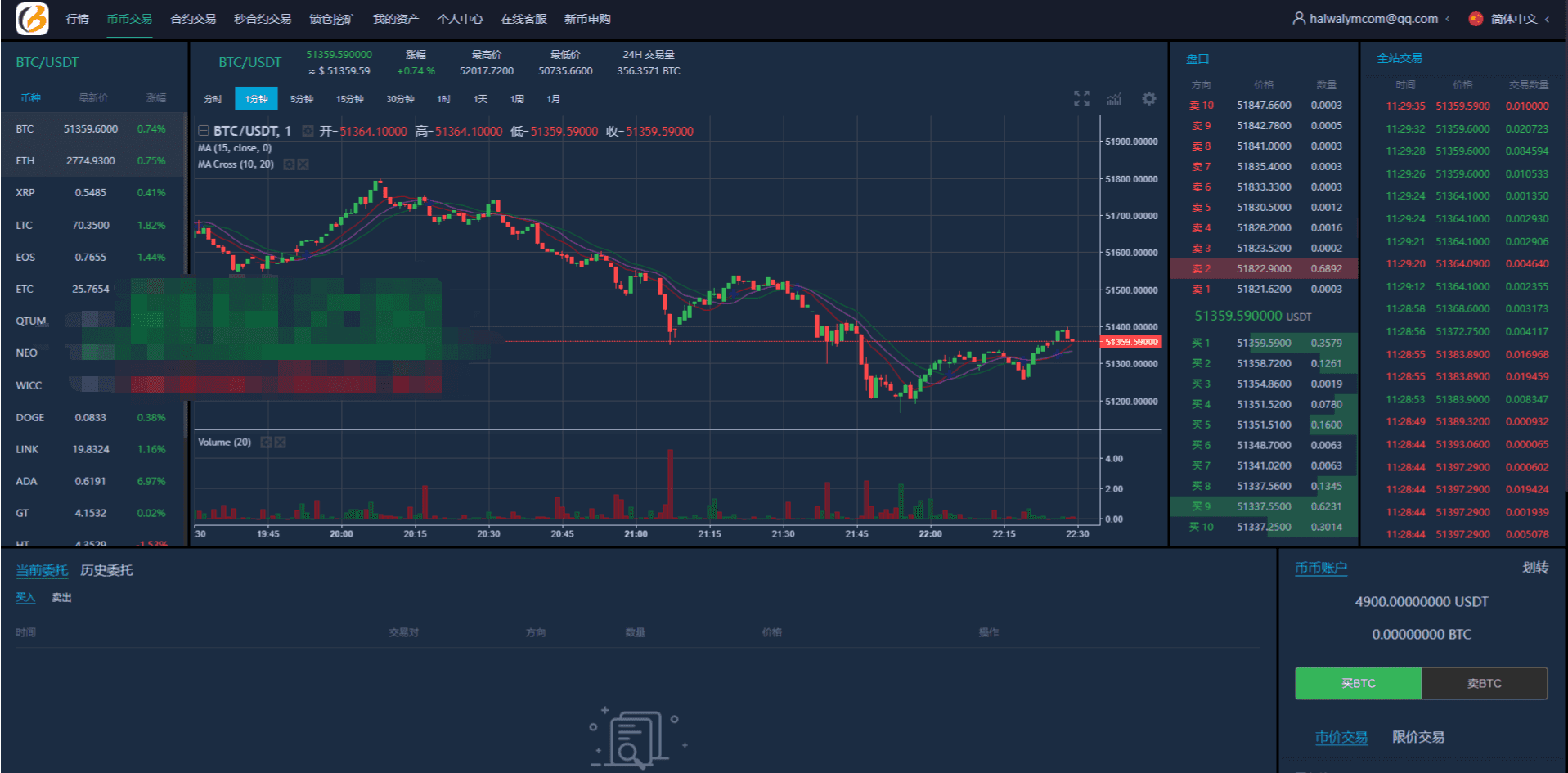Switch to 限价交易 order type tab
Screen dimensions: 1568x773
click(x=1417, y=737)
